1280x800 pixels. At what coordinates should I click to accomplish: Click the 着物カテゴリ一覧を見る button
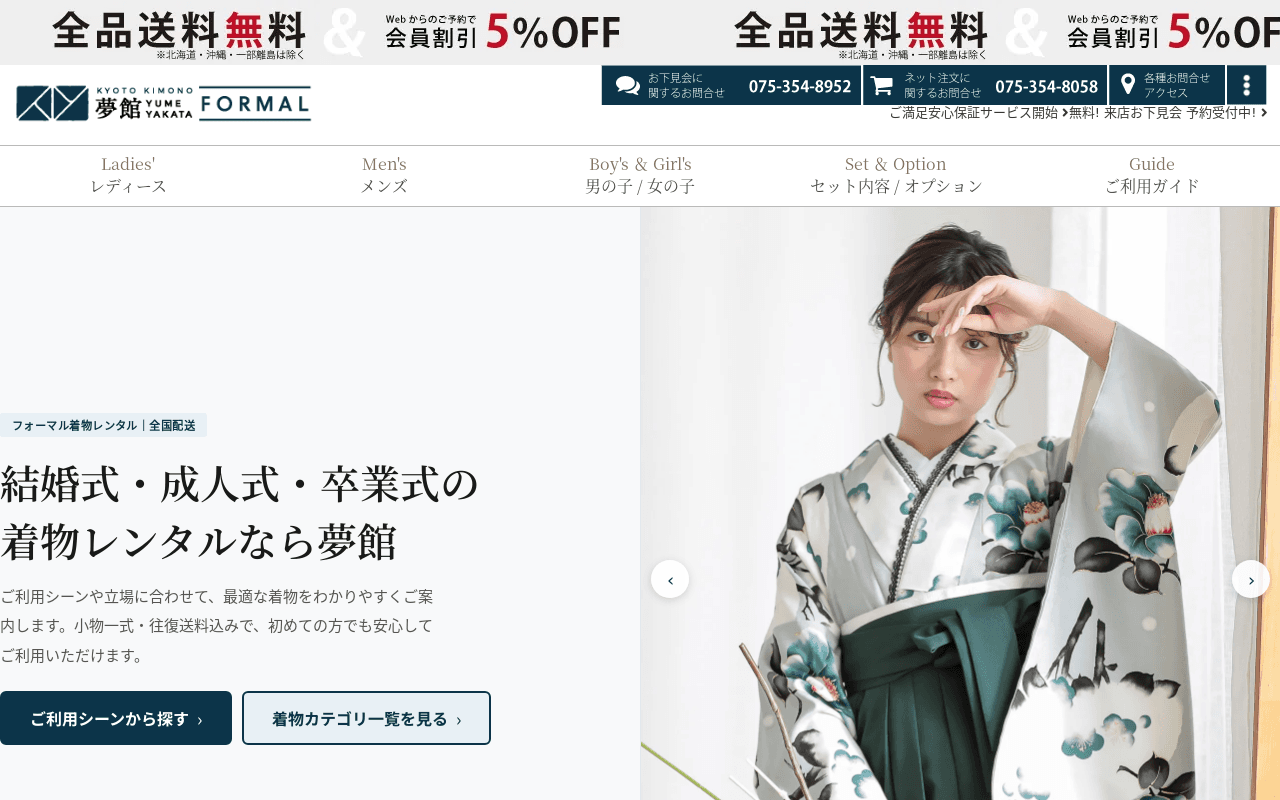pyautogui.click(x=366, y=718)
